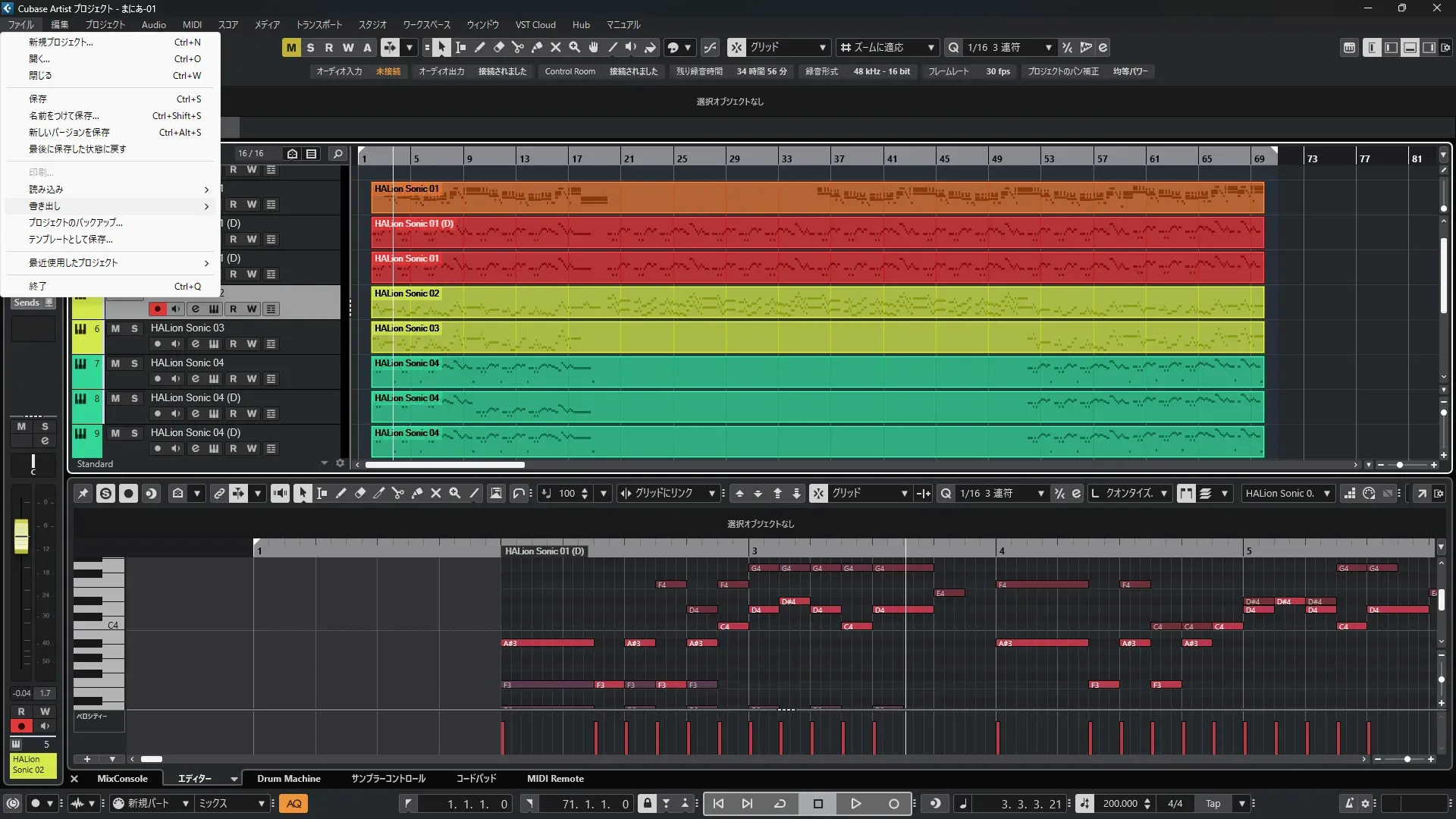Click the track search magnifier icon
Image resolution: width=1456 pixels, height=819 pixels.
click(338, 154)
